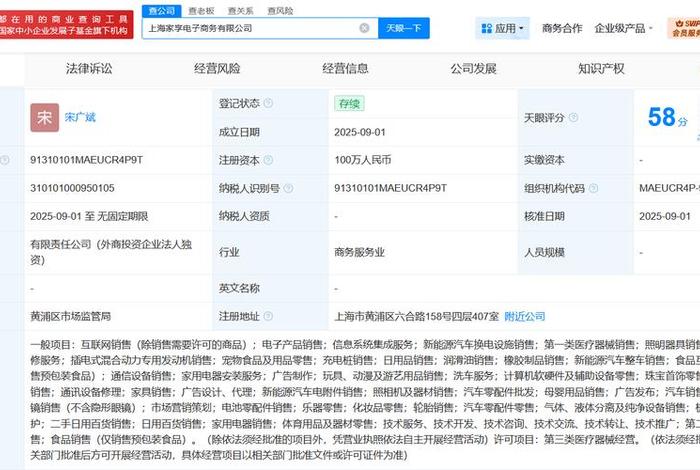Click the 商务服务业 industry value
Screen dimensions: 700x470
[359, 252]
